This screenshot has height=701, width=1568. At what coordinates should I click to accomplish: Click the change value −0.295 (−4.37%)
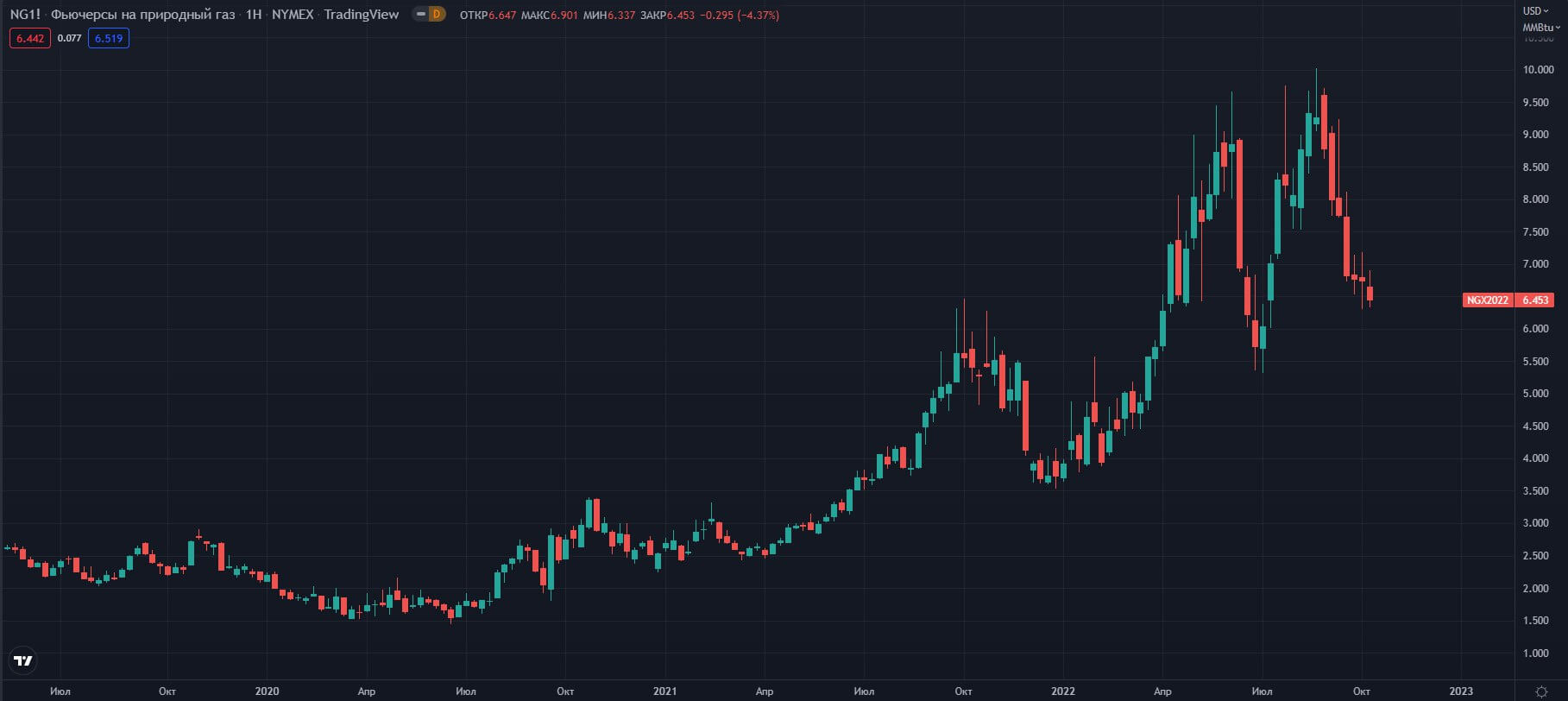[739, 15]
